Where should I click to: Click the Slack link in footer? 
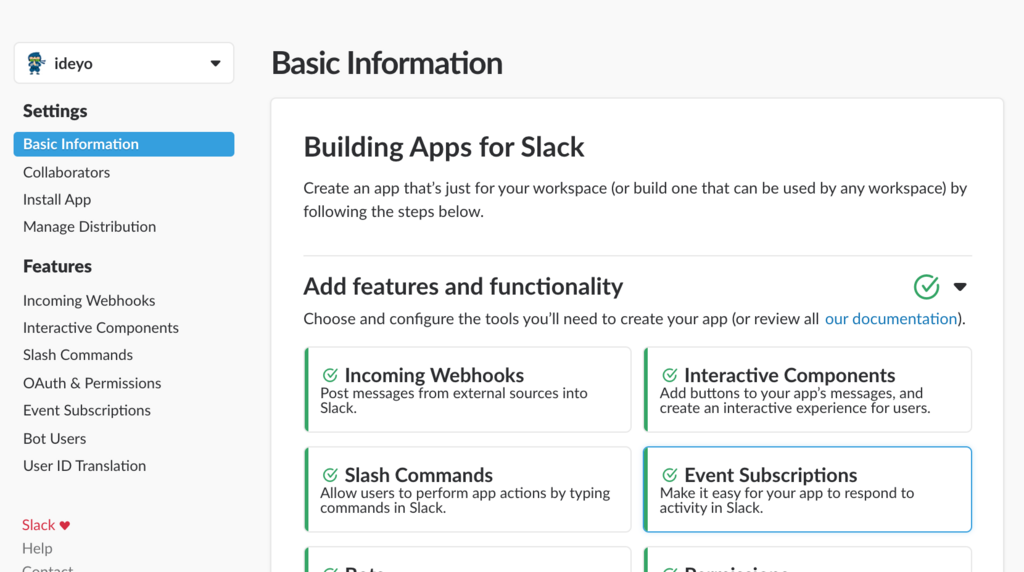[x=39, y=525]
